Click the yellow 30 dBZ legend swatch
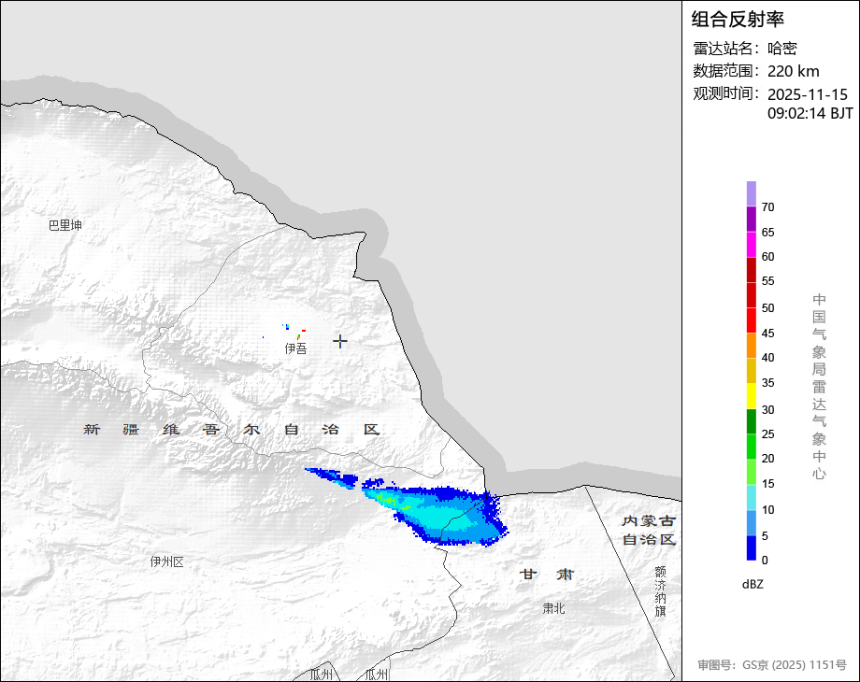 click(751, 396)
